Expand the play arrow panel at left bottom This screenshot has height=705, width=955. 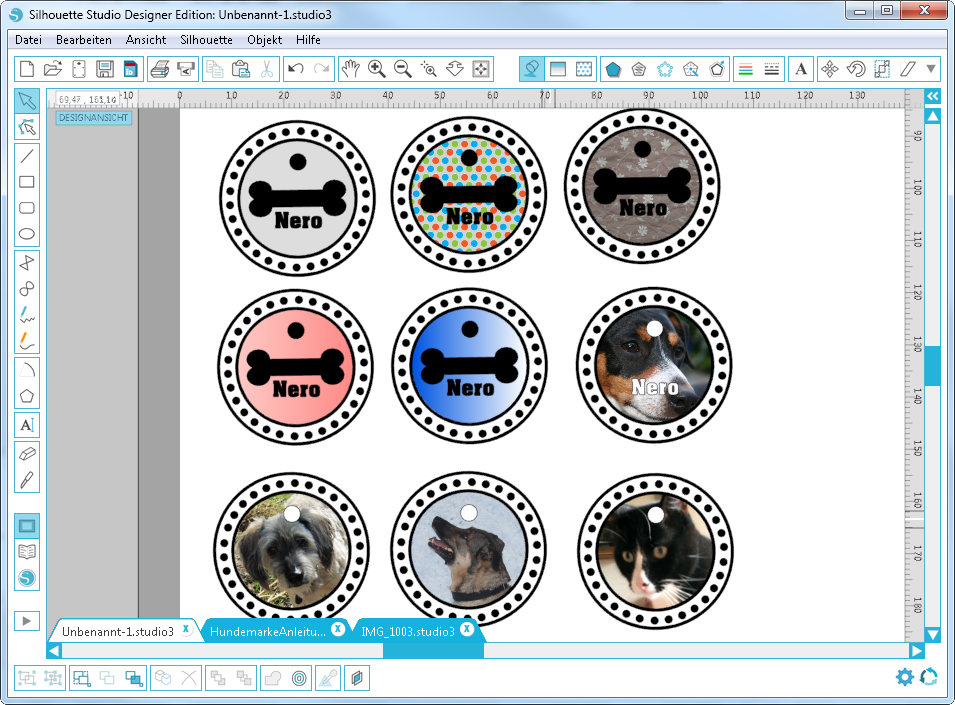pos(27,621)
